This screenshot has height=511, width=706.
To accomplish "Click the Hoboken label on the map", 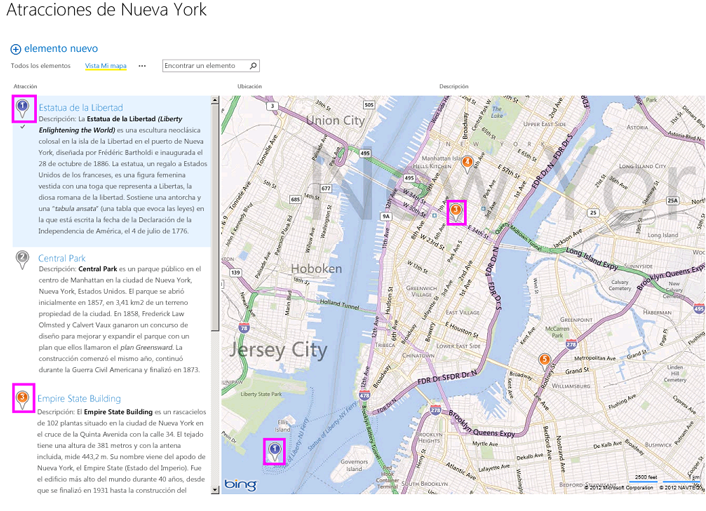I will tap(316, 269).
